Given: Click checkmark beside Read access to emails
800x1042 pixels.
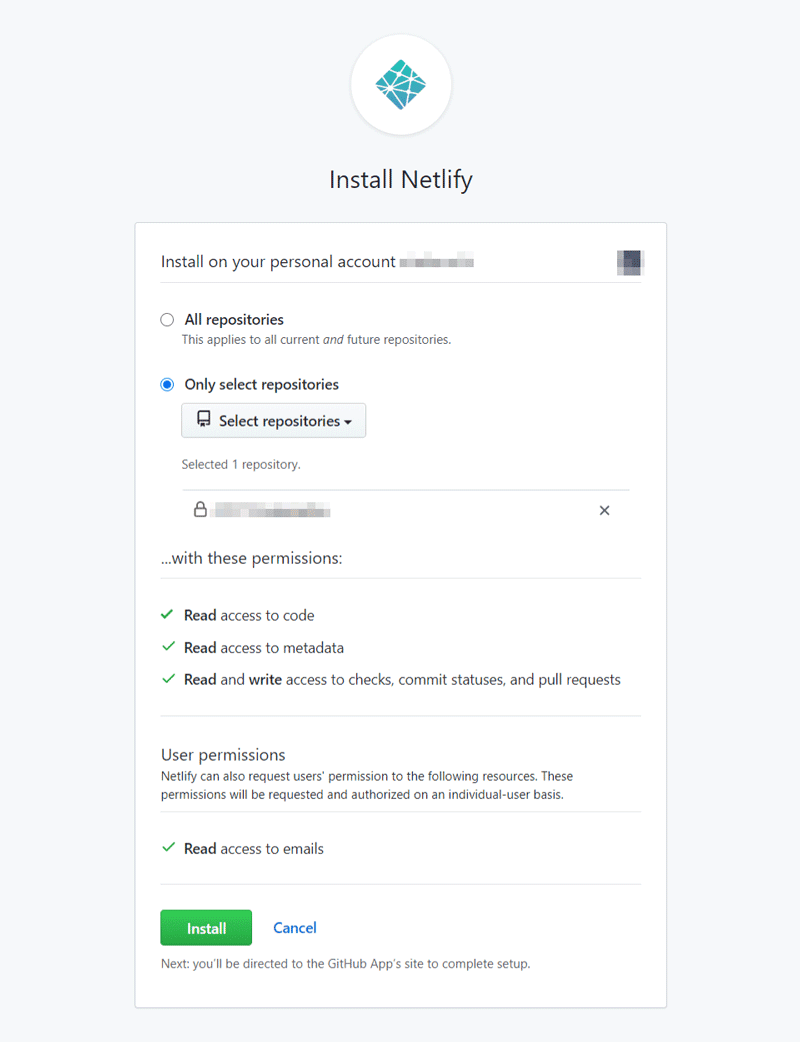Looking at the screenshot, I should pos(168,847).
